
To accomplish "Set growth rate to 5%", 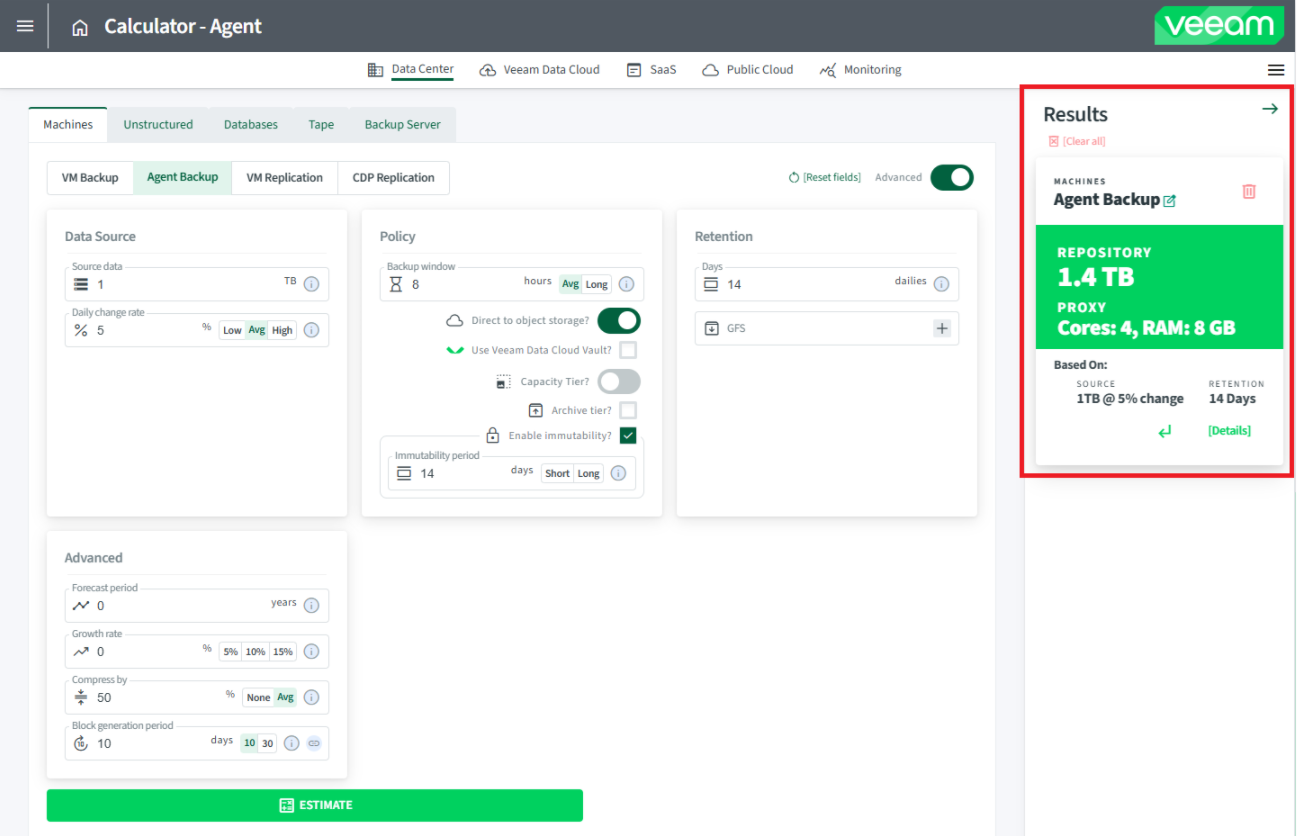I will 231,651.
